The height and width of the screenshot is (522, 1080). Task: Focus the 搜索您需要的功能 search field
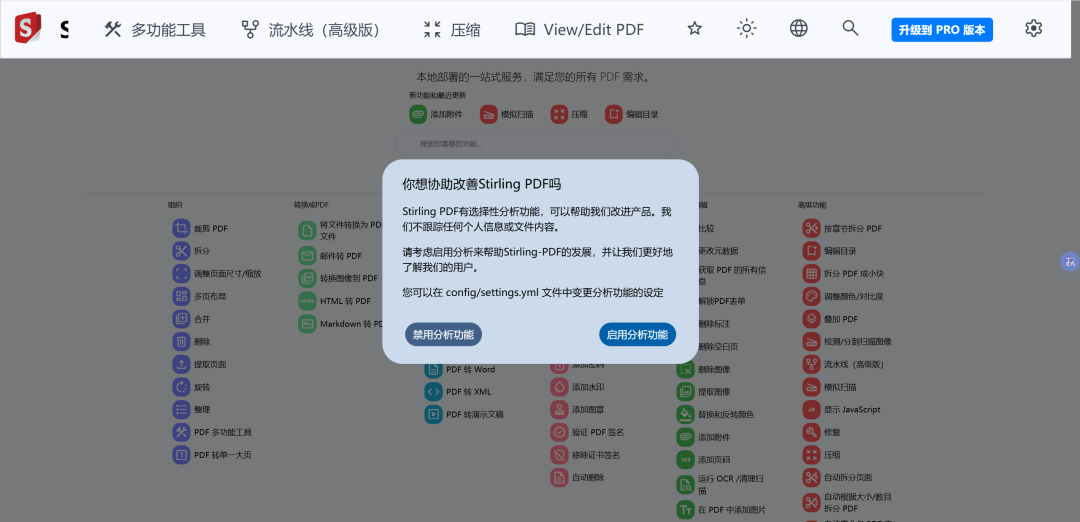(x=534, y=144)
